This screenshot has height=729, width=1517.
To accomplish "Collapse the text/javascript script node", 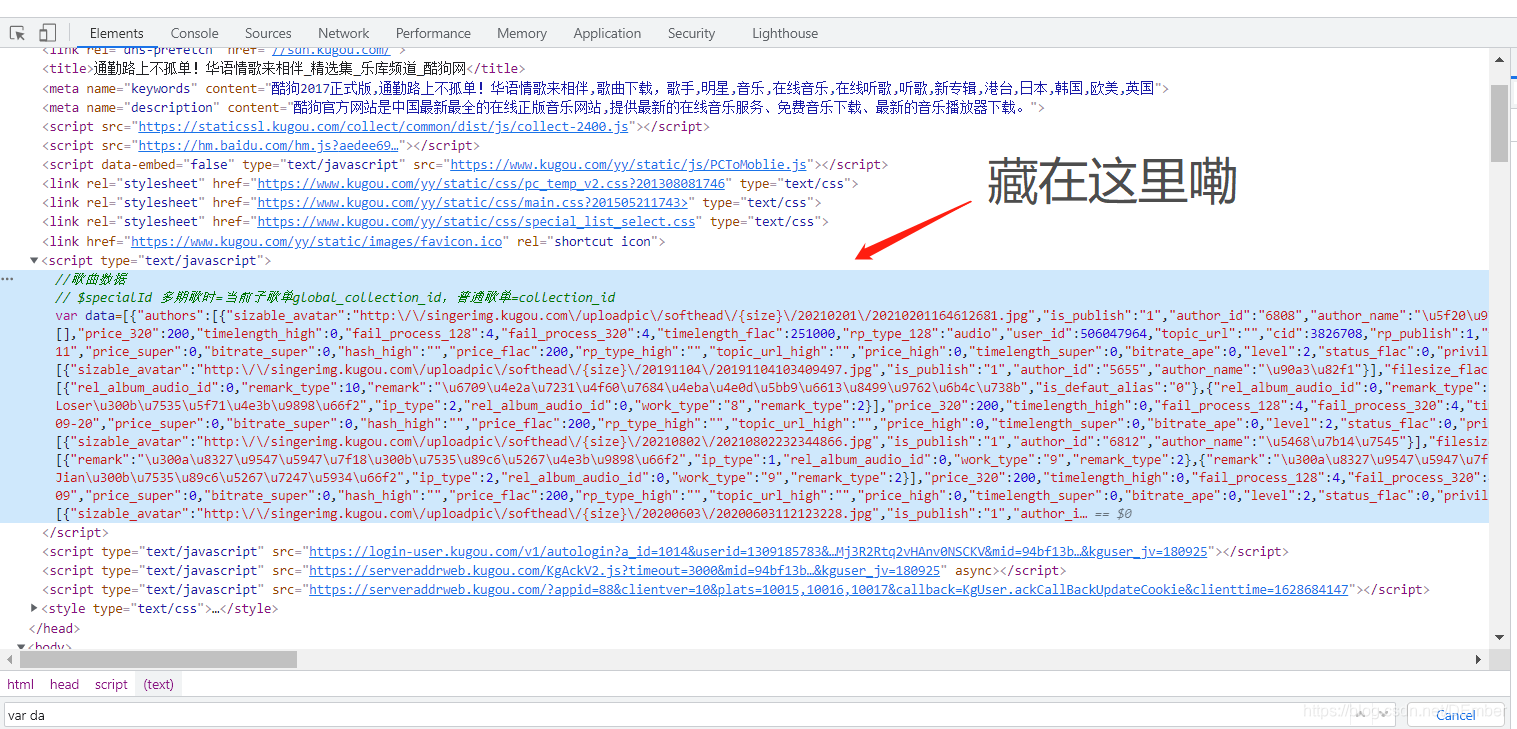I will pyautogui.click(x=35, y=260).
